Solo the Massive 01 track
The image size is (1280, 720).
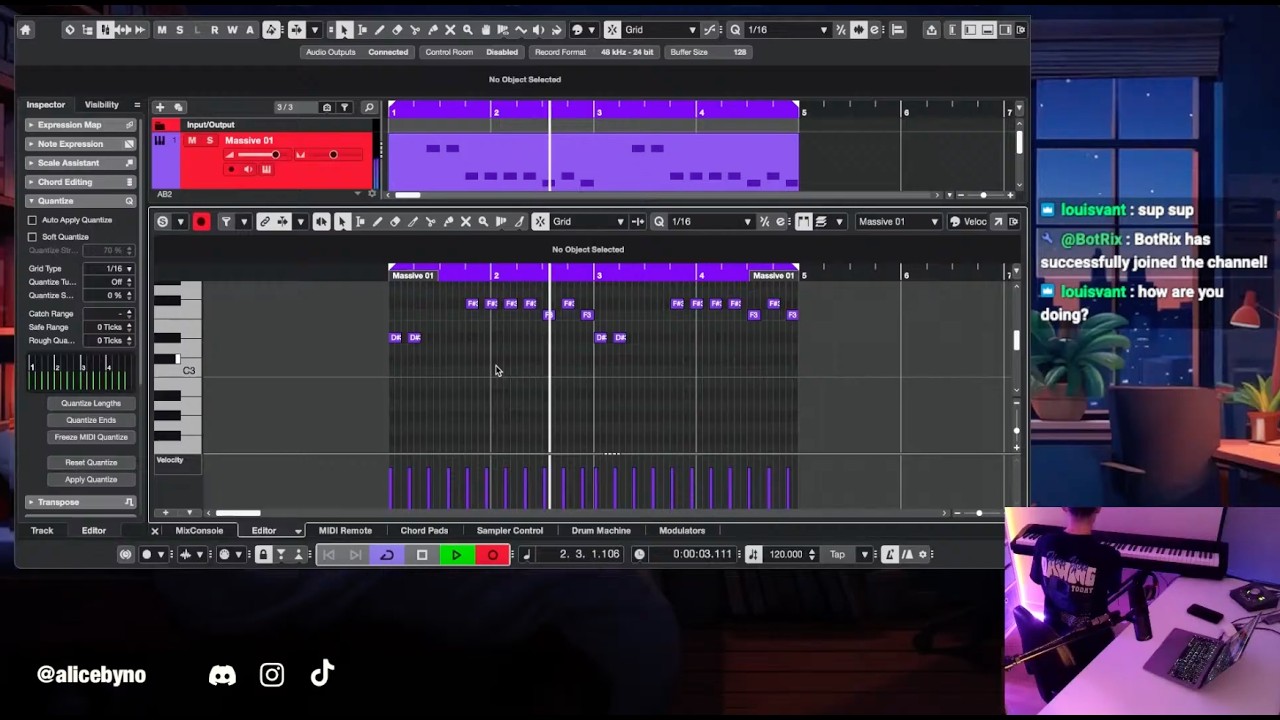(209, 141)
